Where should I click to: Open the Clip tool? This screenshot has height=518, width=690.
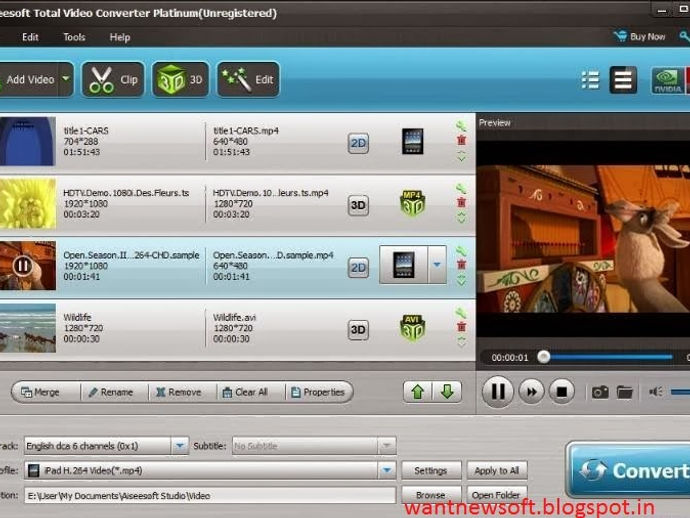point(113,80)
